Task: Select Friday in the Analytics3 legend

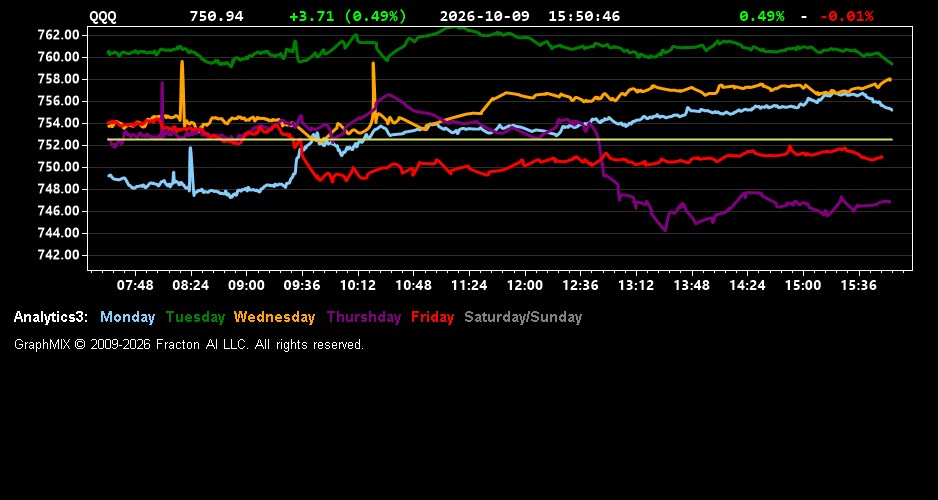Action: pyautogui.click(x=433, y=318)
